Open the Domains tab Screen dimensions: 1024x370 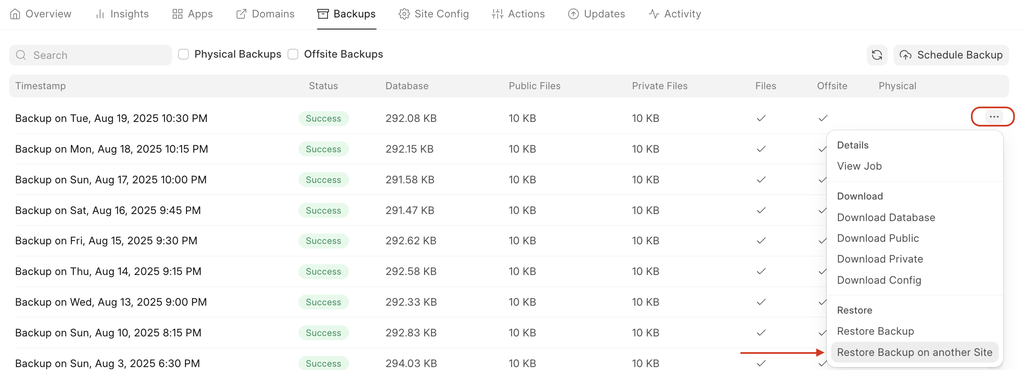point(264,14)
